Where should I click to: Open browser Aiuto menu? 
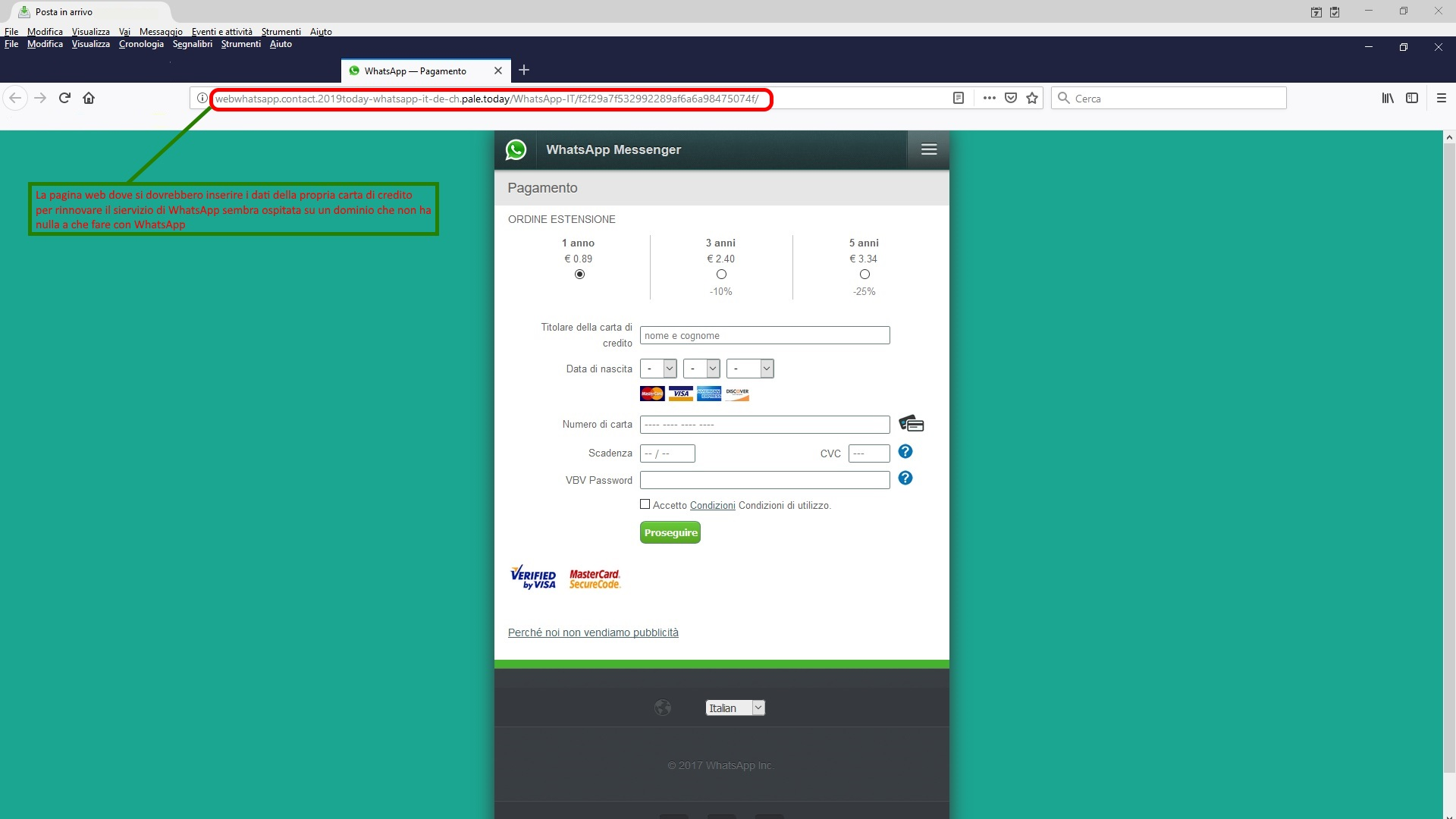click(281, 44)
